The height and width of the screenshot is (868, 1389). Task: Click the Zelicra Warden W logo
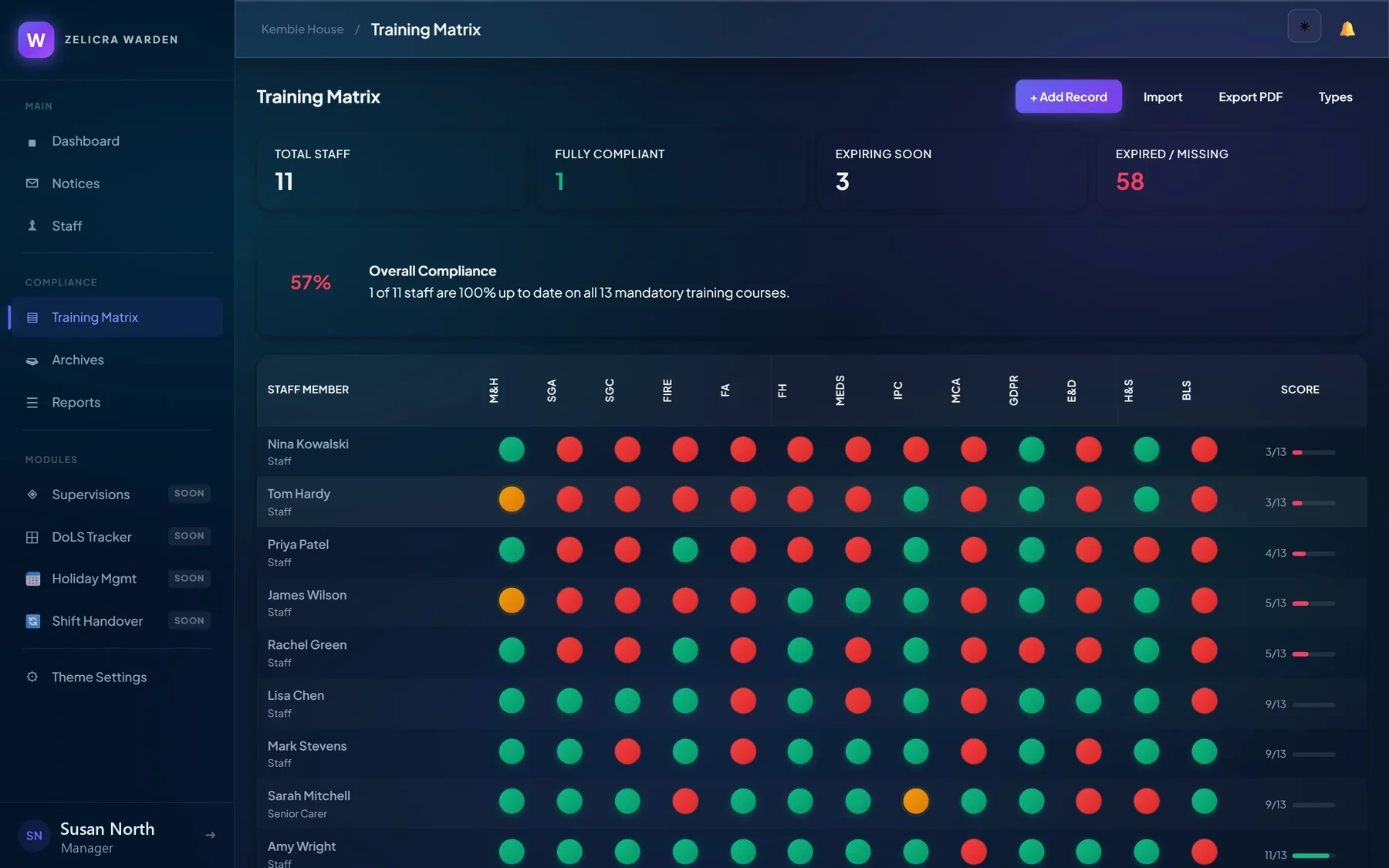tap(36, 39)
